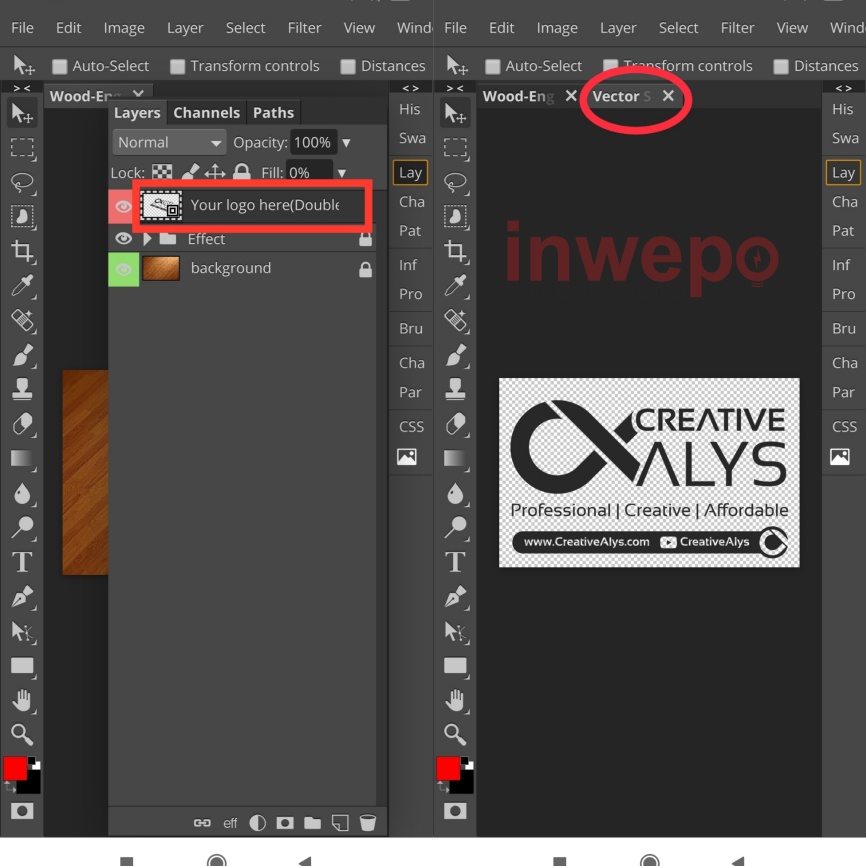This screenshot has width=866, height=866.
Task: Hide the 'Your logo here' layer
Action: tap(123, 207)
